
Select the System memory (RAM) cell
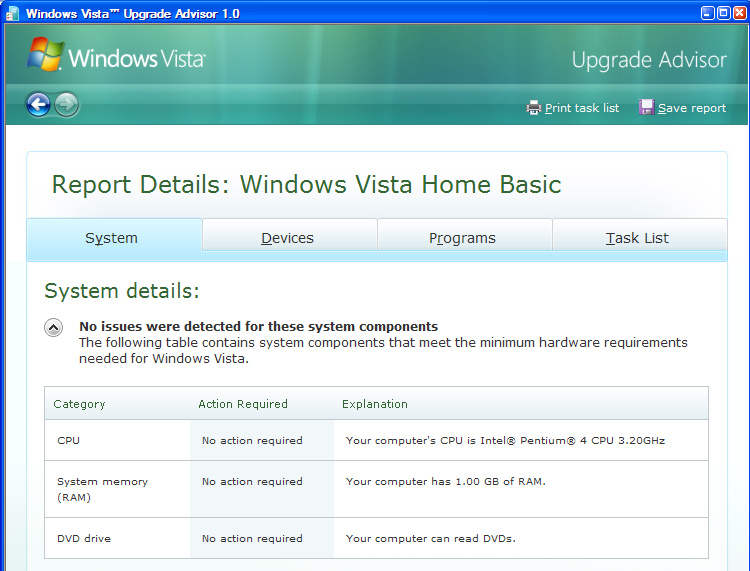(117, 489)
